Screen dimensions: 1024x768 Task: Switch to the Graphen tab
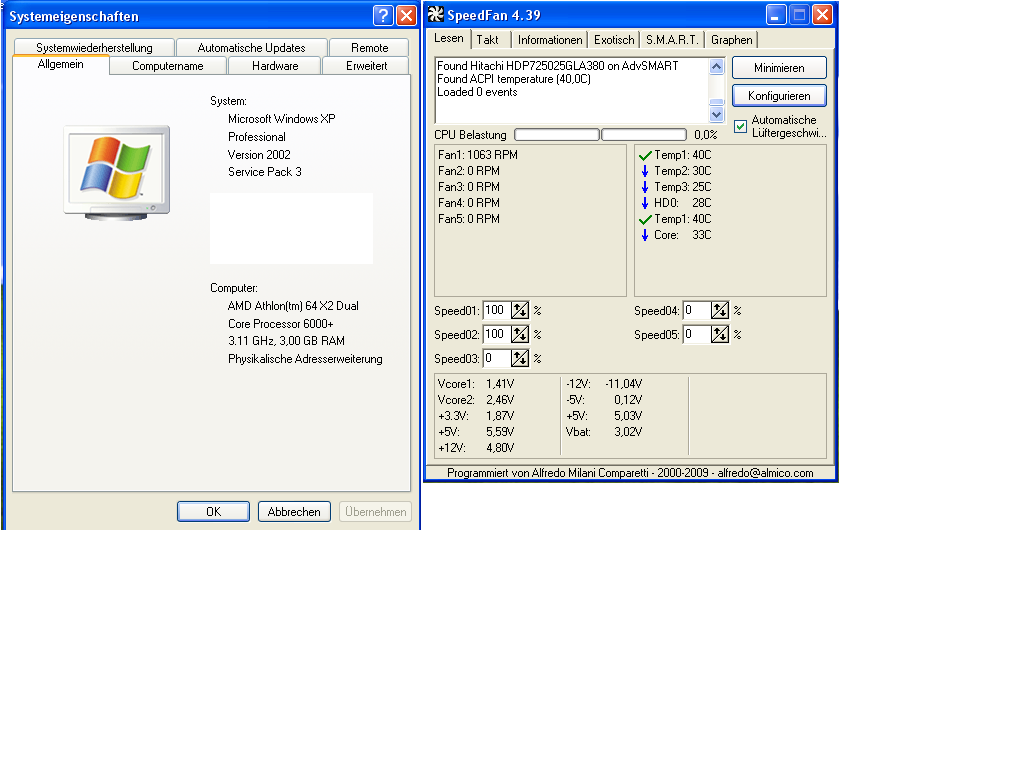(x=731, y=40)
